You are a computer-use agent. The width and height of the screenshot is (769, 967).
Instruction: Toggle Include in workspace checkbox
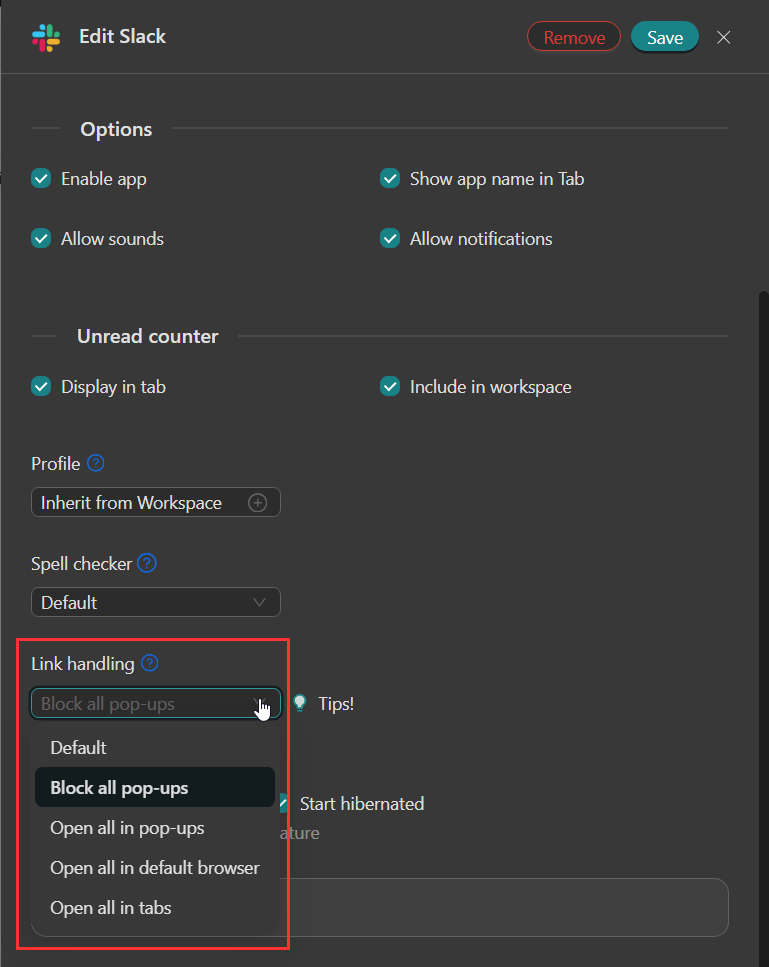(390, 386)
